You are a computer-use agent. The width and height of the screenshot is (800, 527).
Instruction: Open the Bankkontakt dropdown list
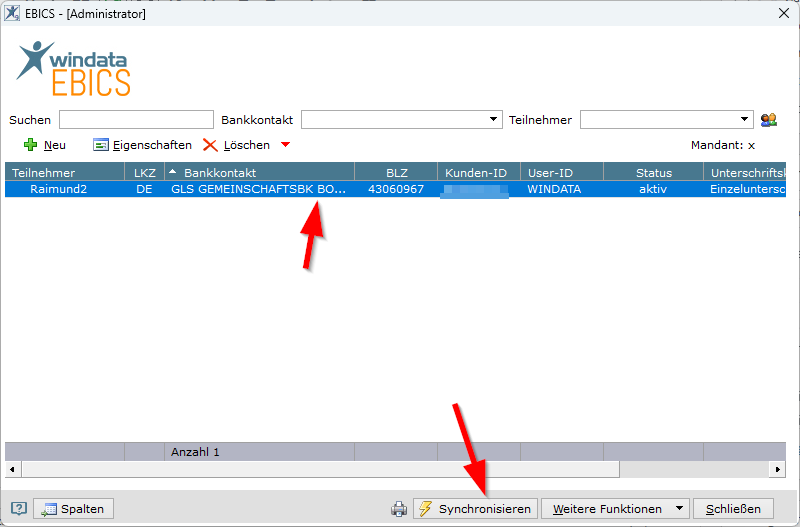click(494, 120)
